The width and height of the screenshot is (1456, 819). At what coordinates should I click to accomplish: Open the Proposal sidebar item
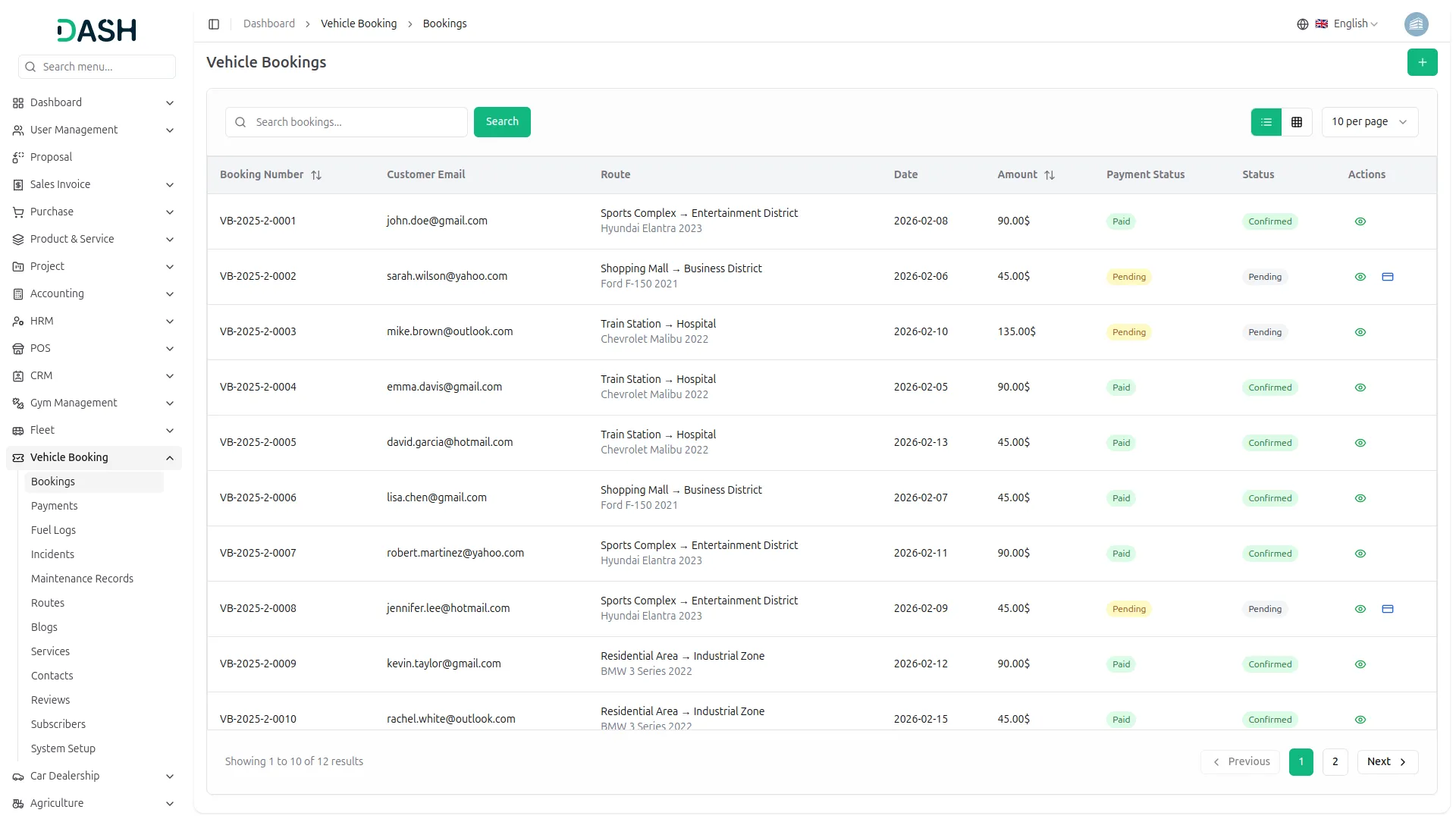(x=93, y=157)
